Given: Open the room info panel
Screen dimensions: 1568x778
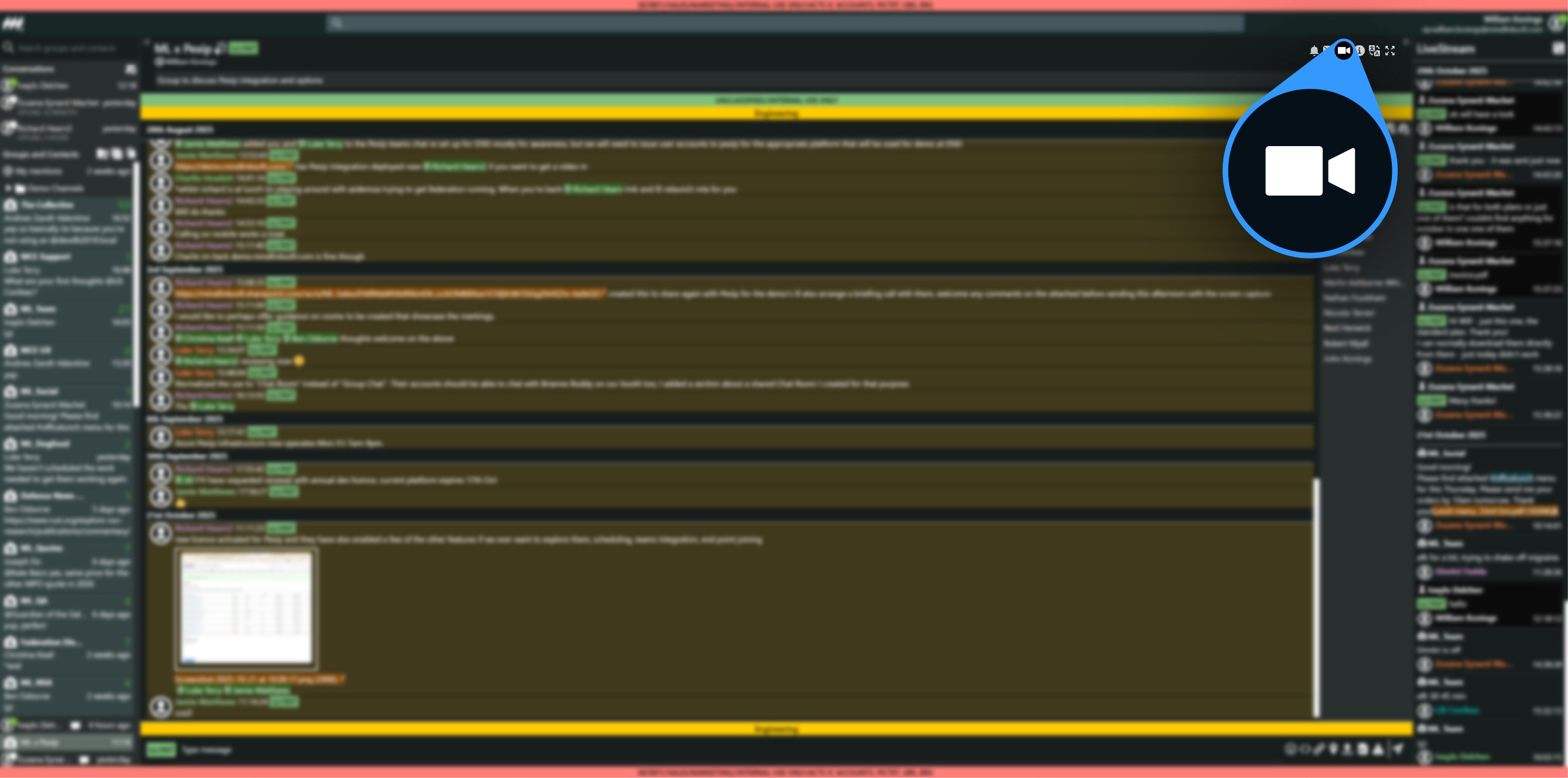Looking at the screenshot, I should point(1359,51).
